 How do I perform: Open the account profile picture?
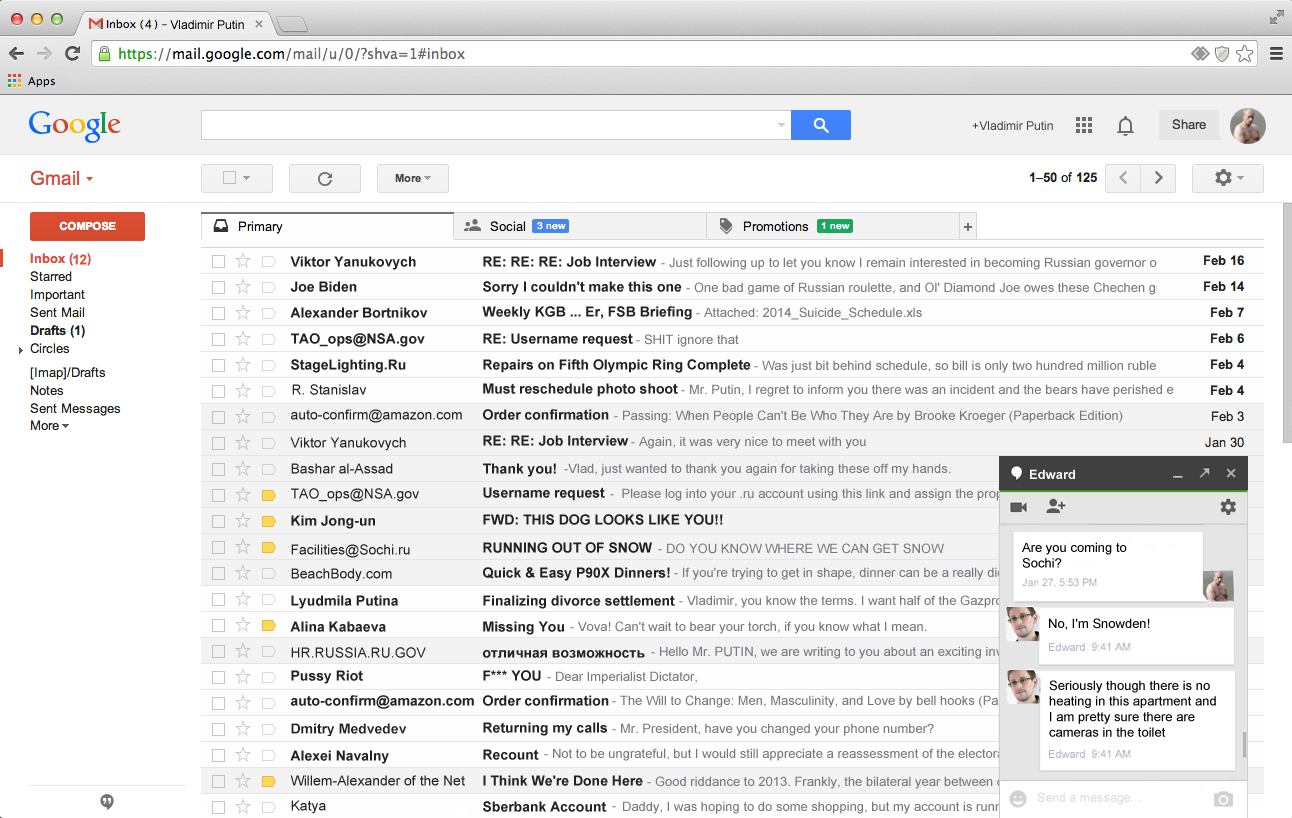pos(1248,125)
